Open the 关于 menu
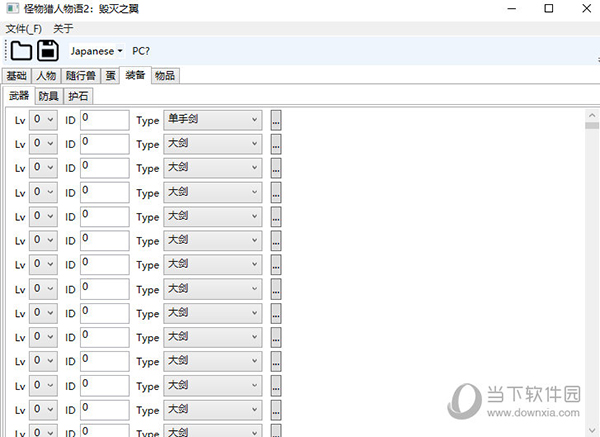 63,28
